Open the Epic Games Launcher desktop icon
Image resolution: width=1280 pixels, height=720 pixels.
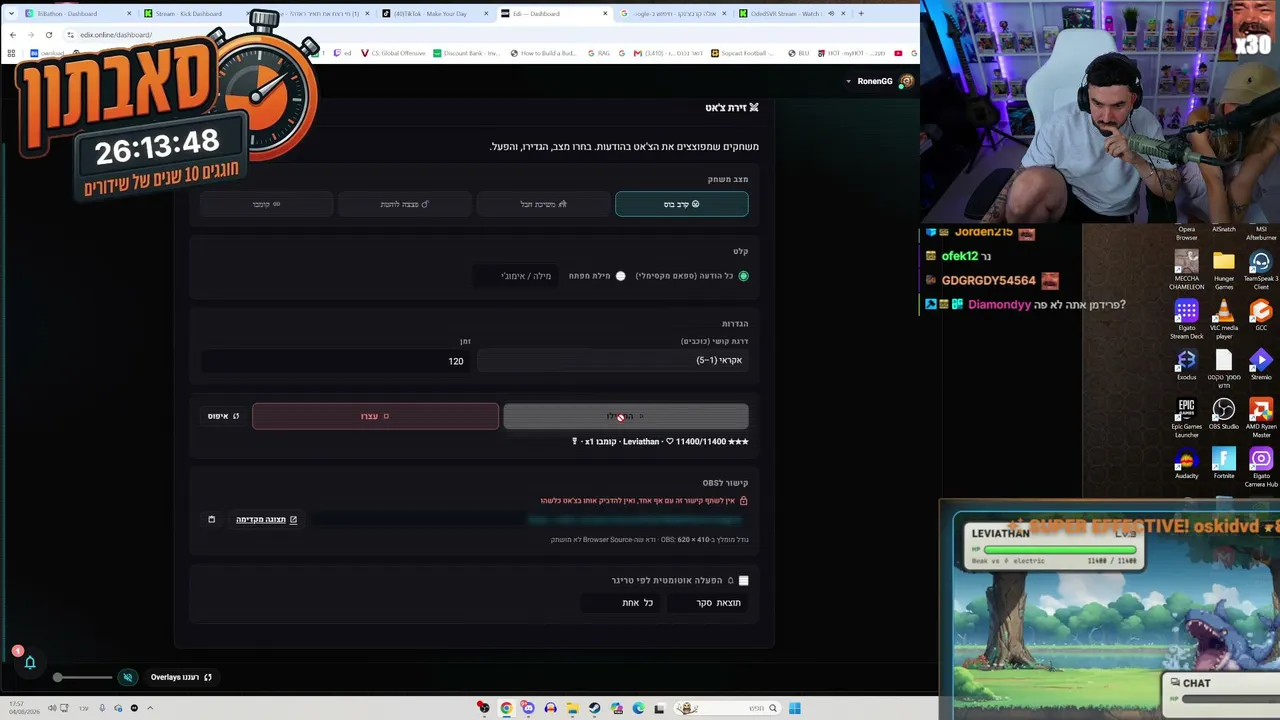1186,419
